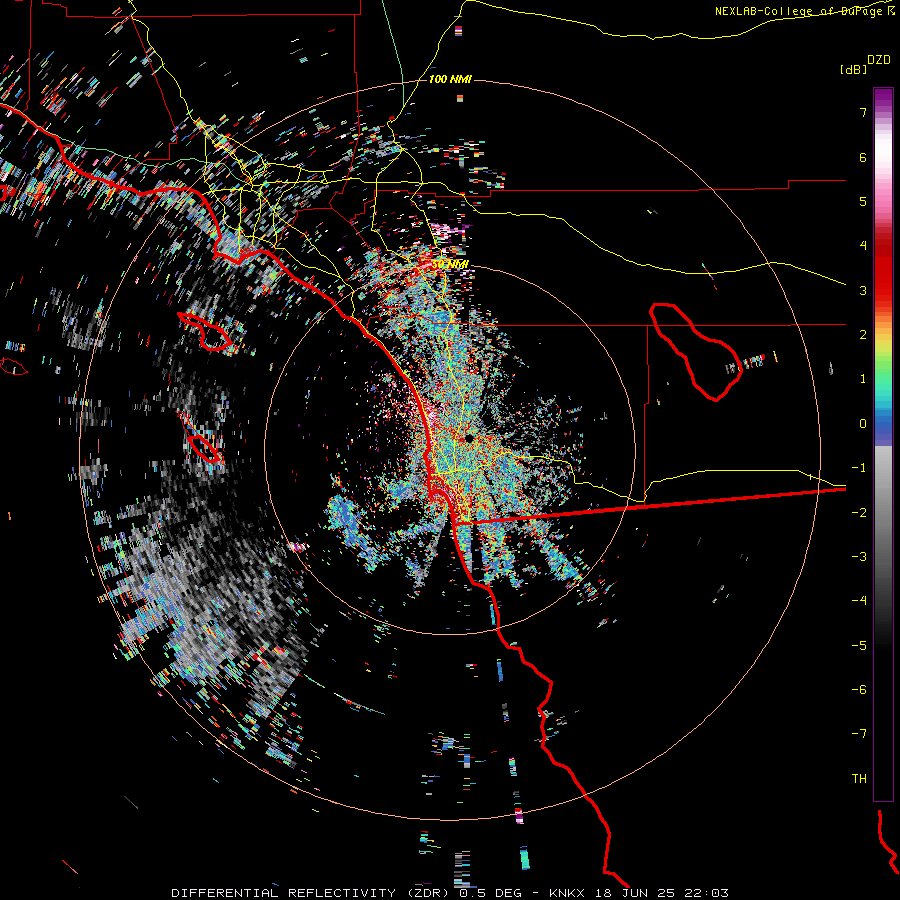Image resolution: width=900 pixels, height=900 pixels.
Task: Click the -2 value on color scale
Action: pyautogui.click(x=859, y=513)
